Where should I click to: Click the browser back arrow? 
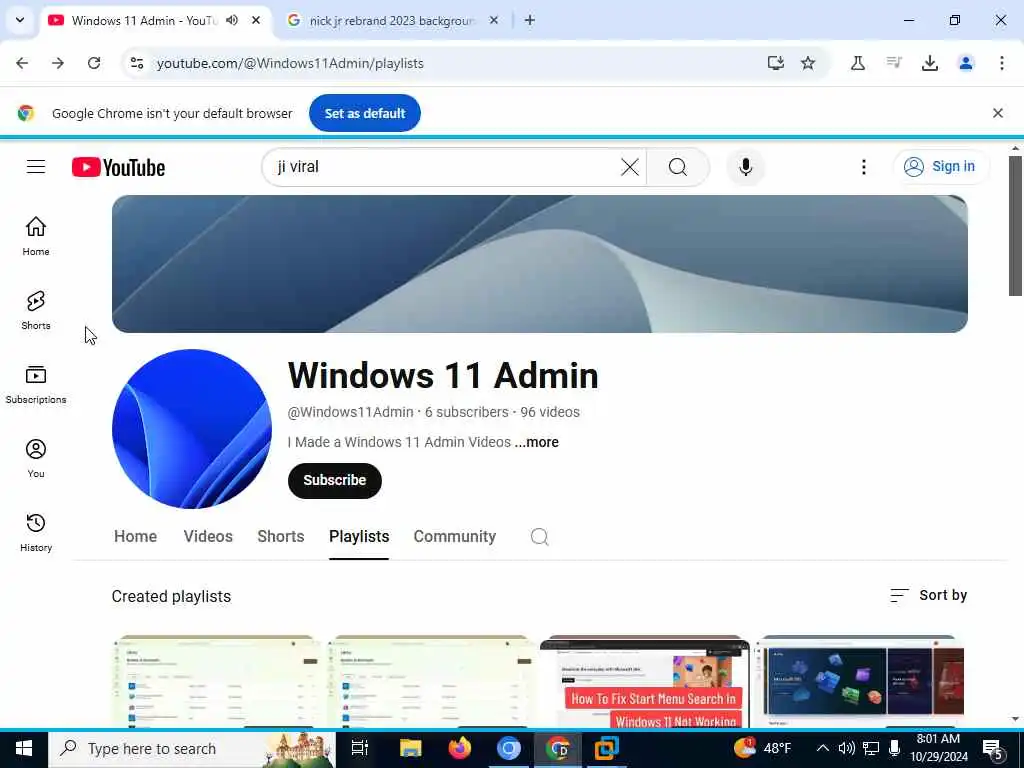coord(22,63)
